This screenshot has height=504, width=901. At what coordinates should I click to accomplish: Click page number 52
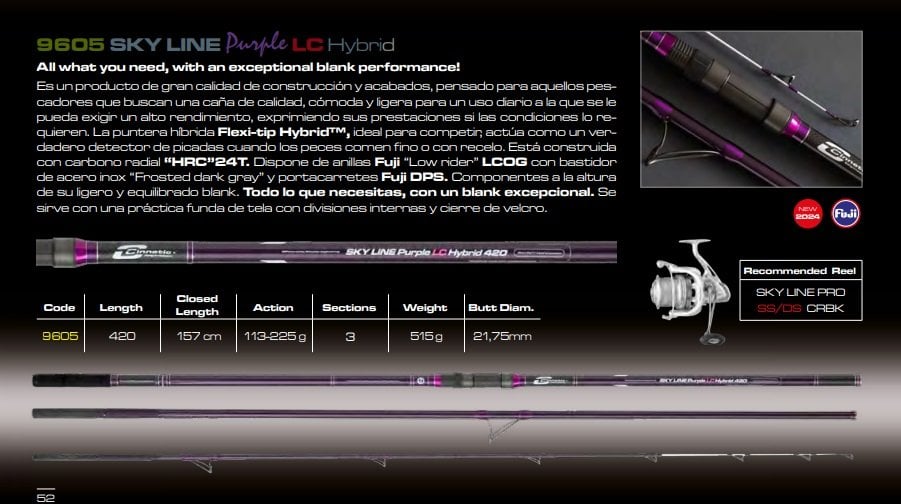[45, 497]
